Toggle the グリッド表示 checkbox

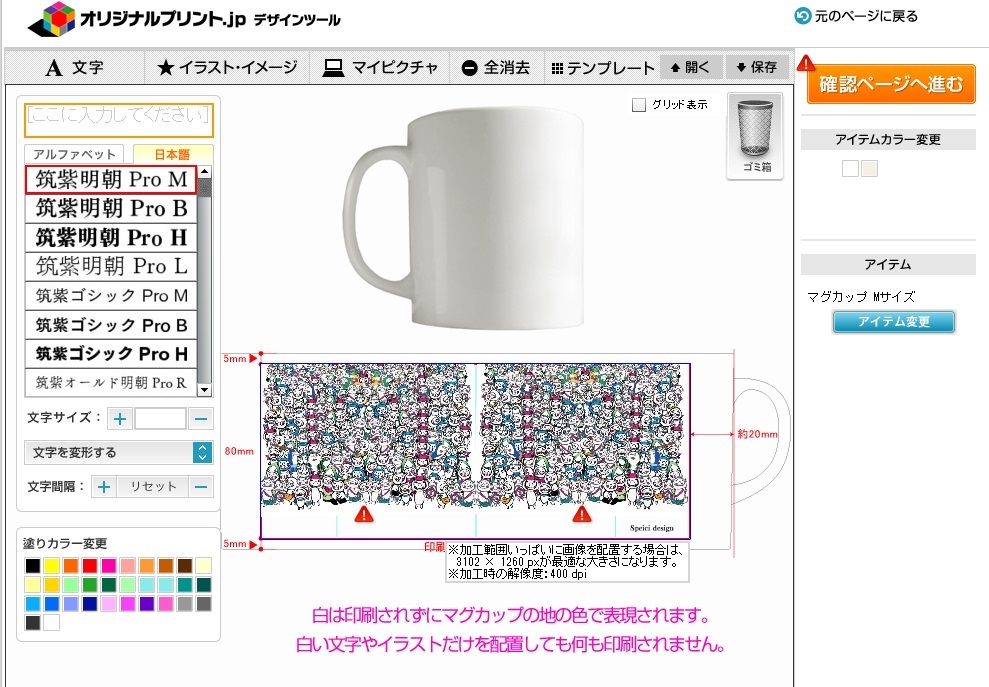click(x=639, y=105)
